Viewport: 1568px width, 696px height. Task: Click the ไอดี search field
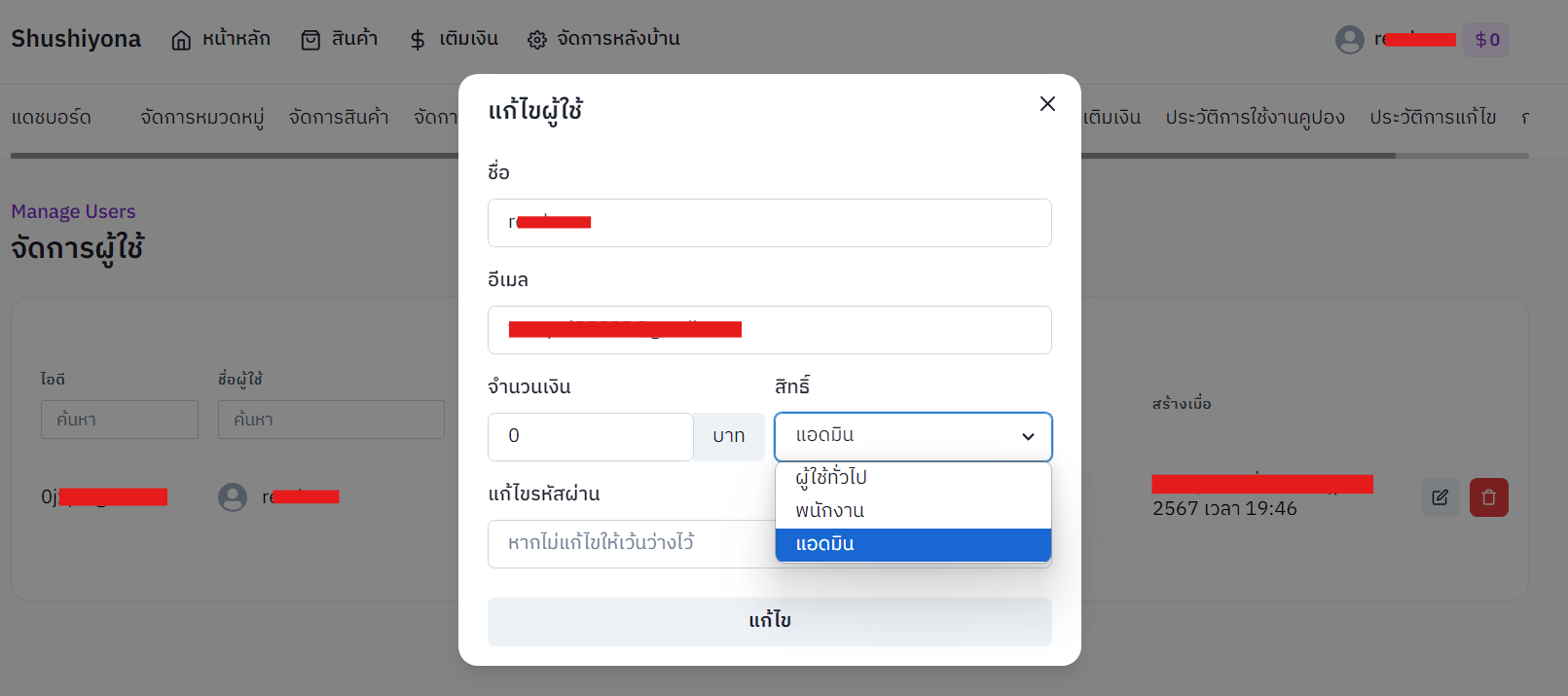[119, 420]
